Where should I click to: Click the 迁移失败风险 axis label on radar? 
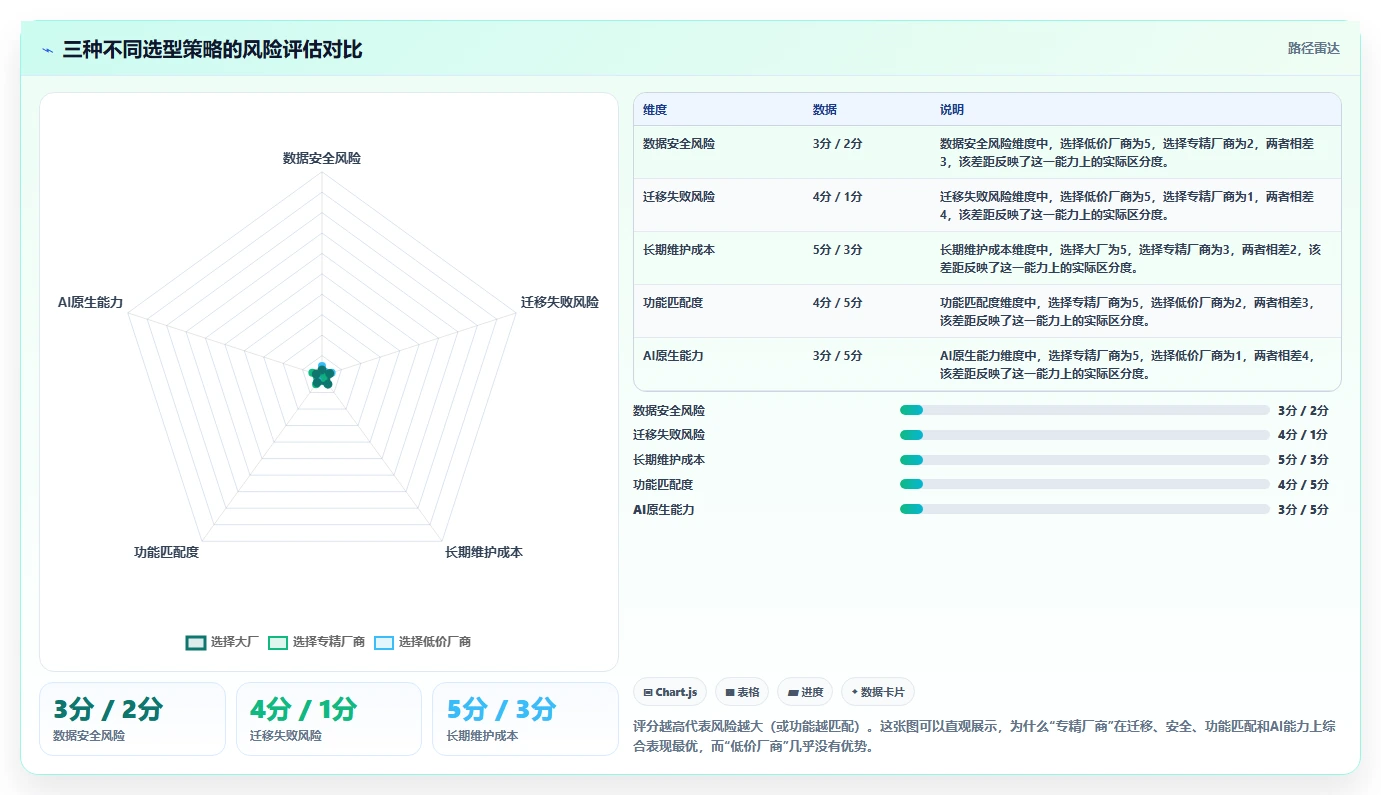click(x=559, y=302)
